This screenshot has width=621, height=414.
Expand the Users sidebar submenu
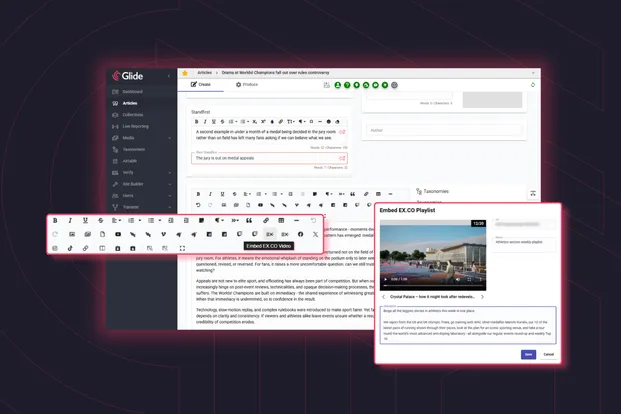tap(170, 196)
